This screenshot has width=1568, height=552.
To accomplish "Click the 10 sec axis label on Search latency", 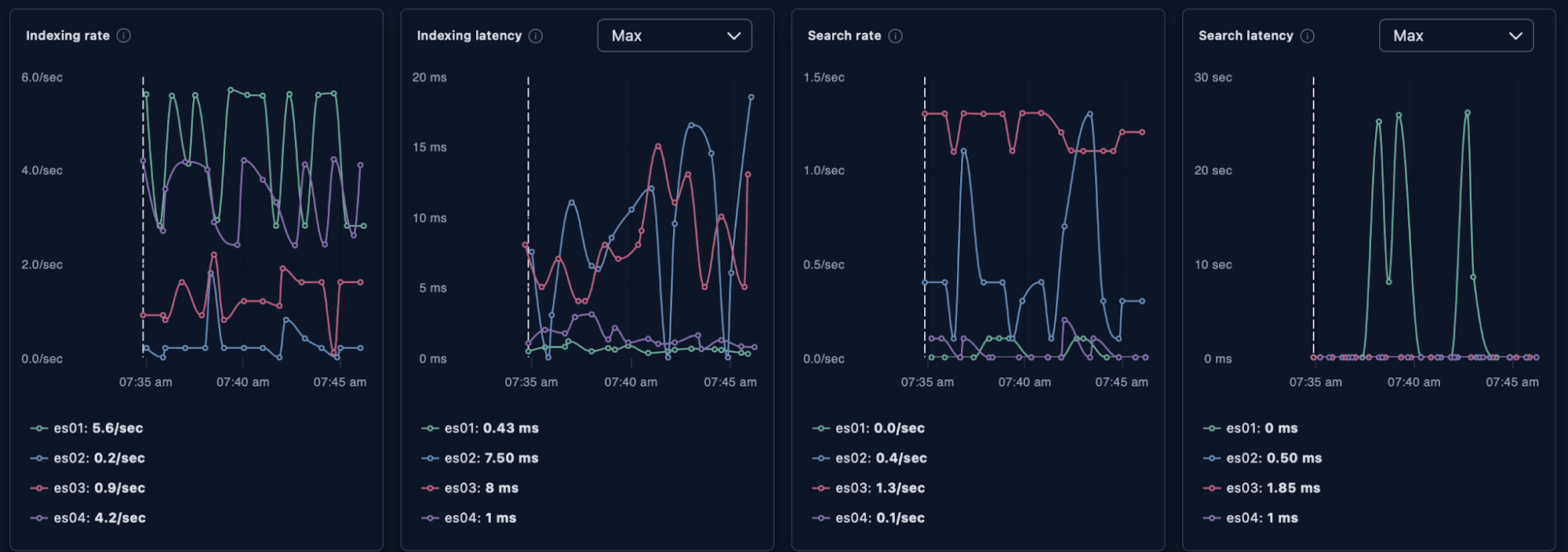I will click(1213, 264).
